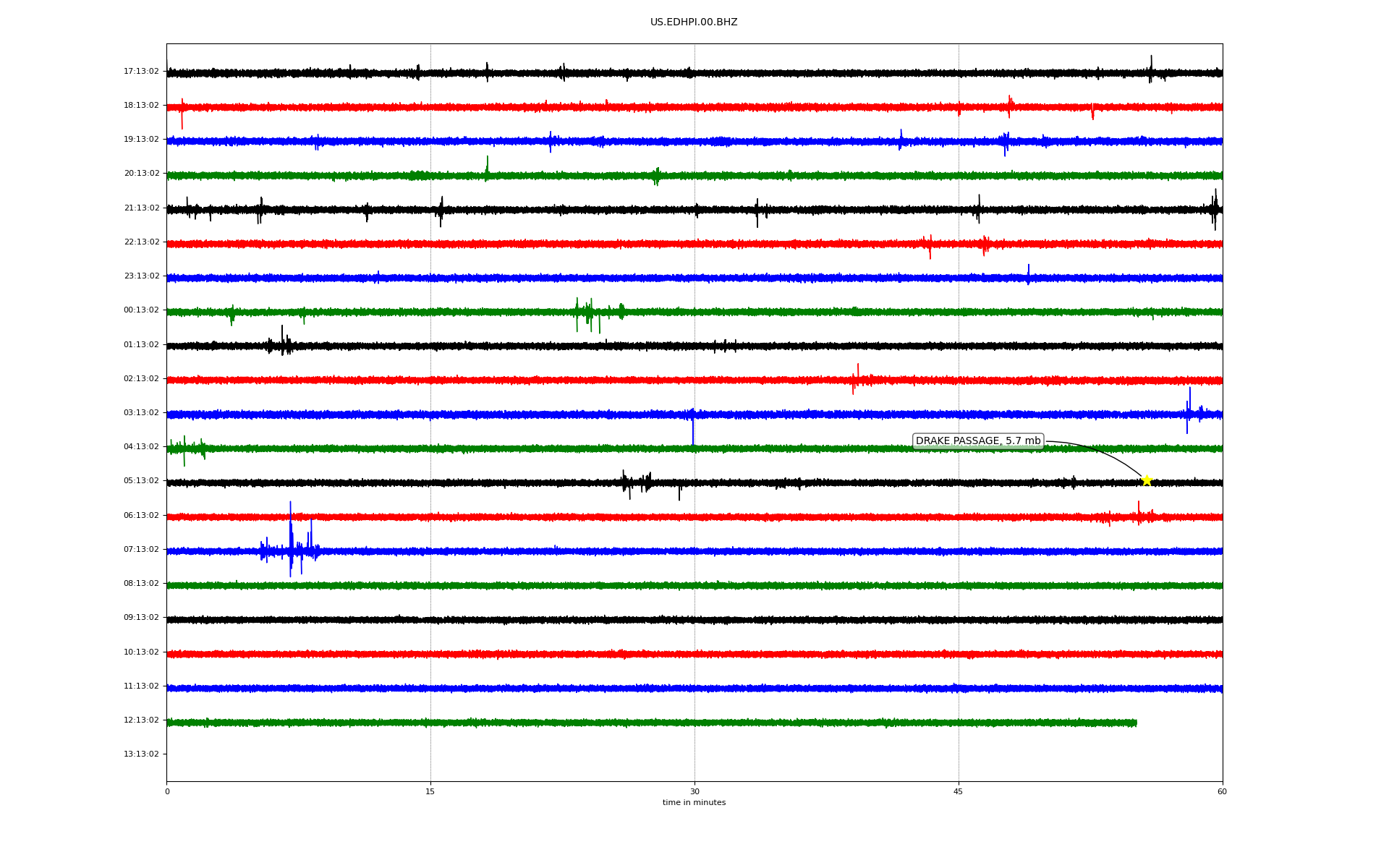This screenshot has height=868, width=1389.
Task: Click the yellow star earthquake marker
Action: 1147,480
